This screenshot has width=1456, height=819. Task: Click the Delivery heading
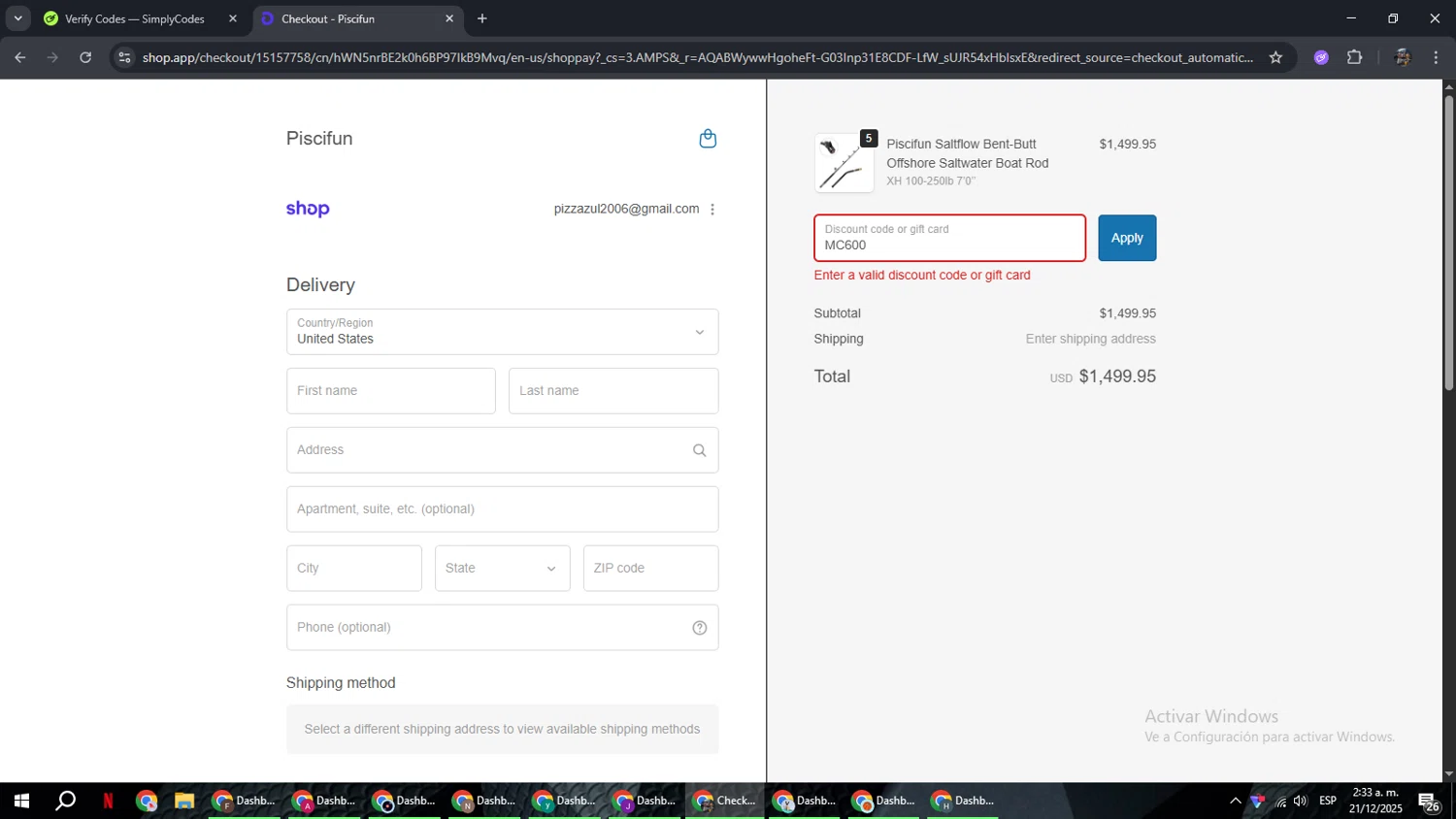coord(320,285)
